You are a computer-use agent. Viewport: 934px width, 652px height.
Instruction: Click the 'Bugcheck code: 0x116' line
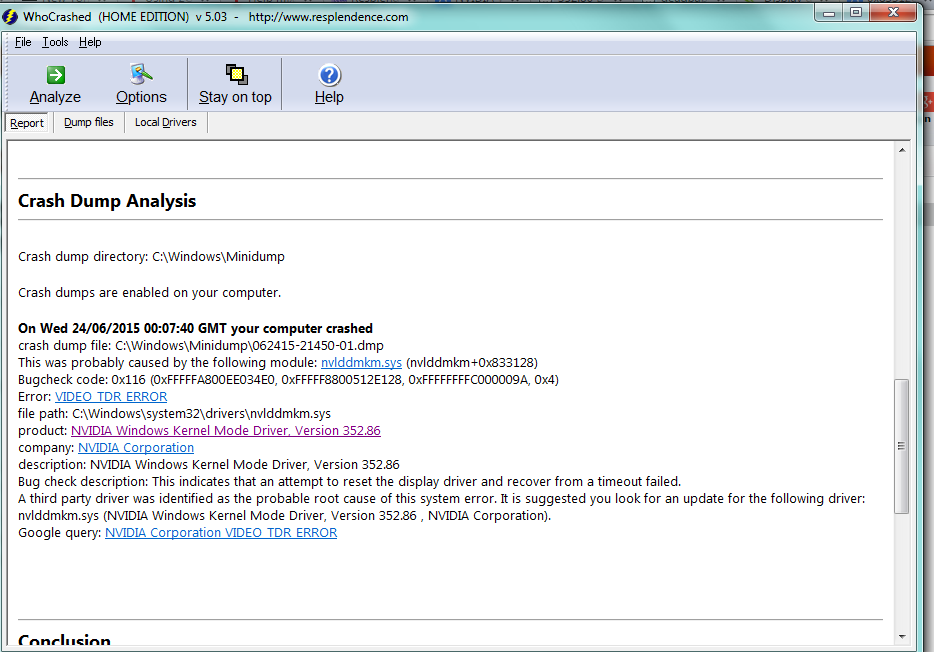[288, 380]
